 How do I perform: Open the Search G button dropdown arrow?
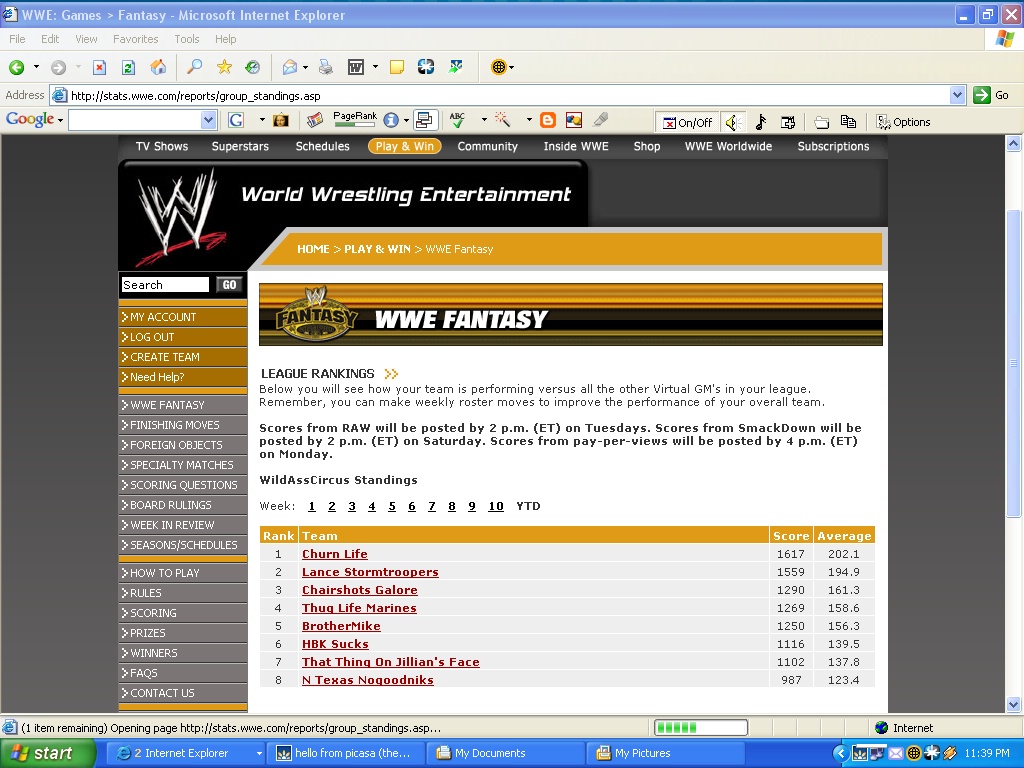tap(262, 120)
